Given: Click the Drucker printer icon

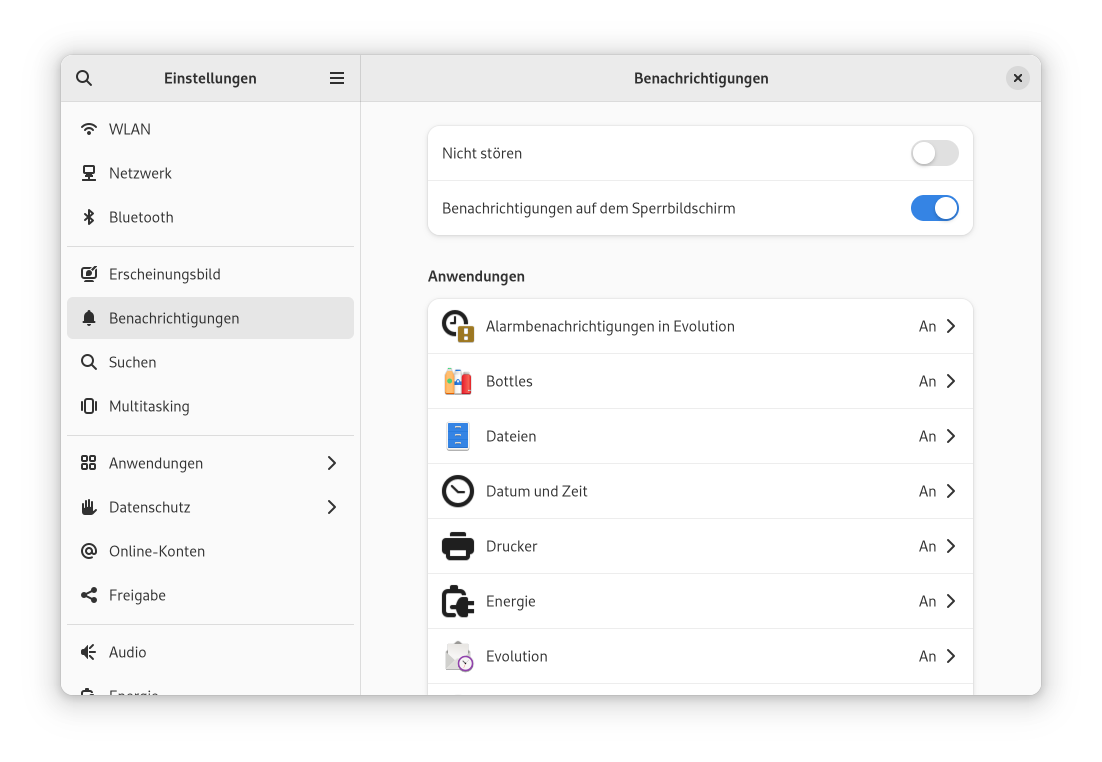Looking at the screenshot, I should click(x=458, y=546).
